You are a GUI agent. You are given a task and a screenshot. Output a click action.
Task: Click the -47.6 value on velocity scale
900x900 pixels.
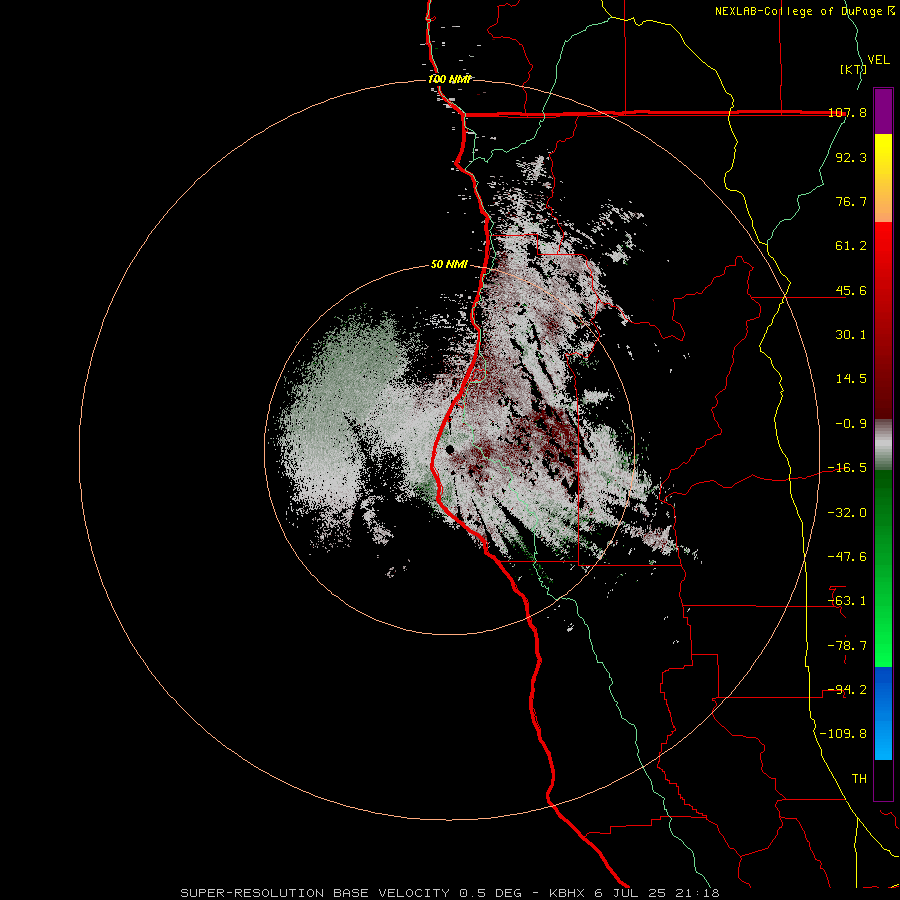(847, 557)
